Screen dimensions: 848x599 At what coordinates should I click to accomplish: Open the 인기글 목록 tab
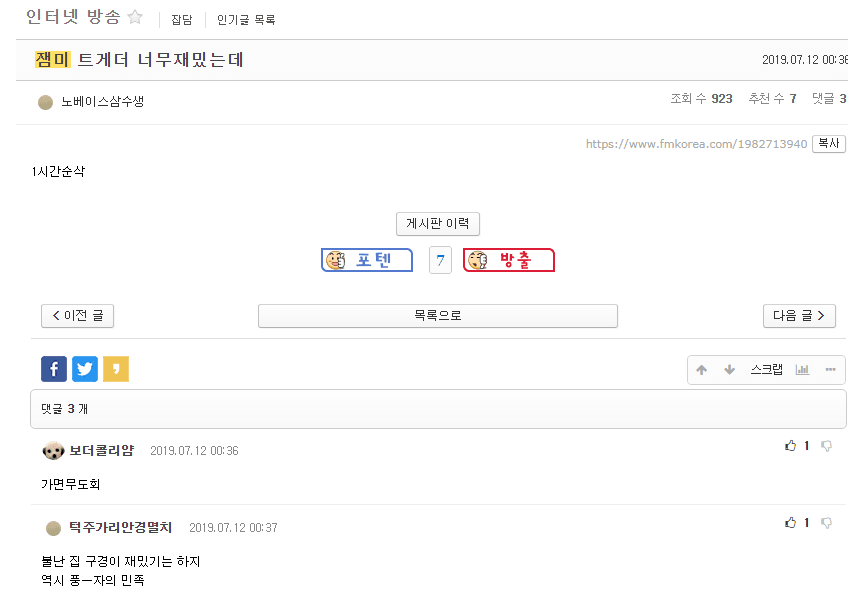point(246,20)
